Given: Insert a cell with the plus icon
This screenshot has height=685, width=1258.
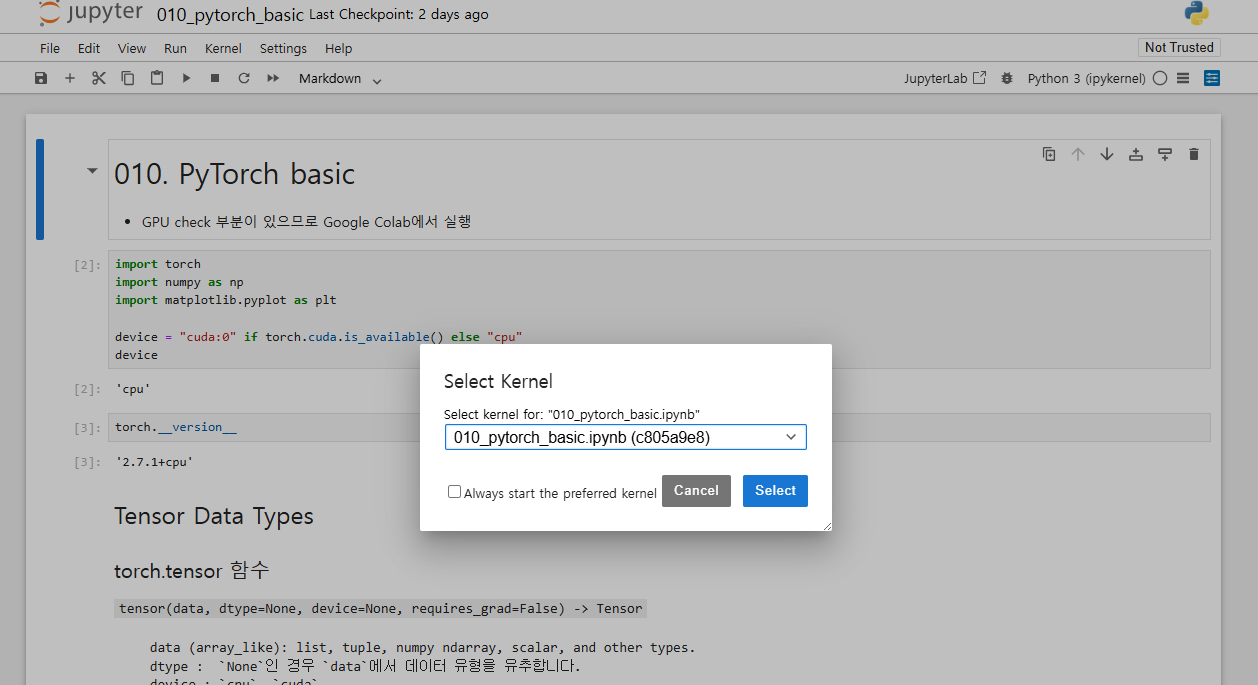Looking at the screenshot, I should [x=70, y=78].
